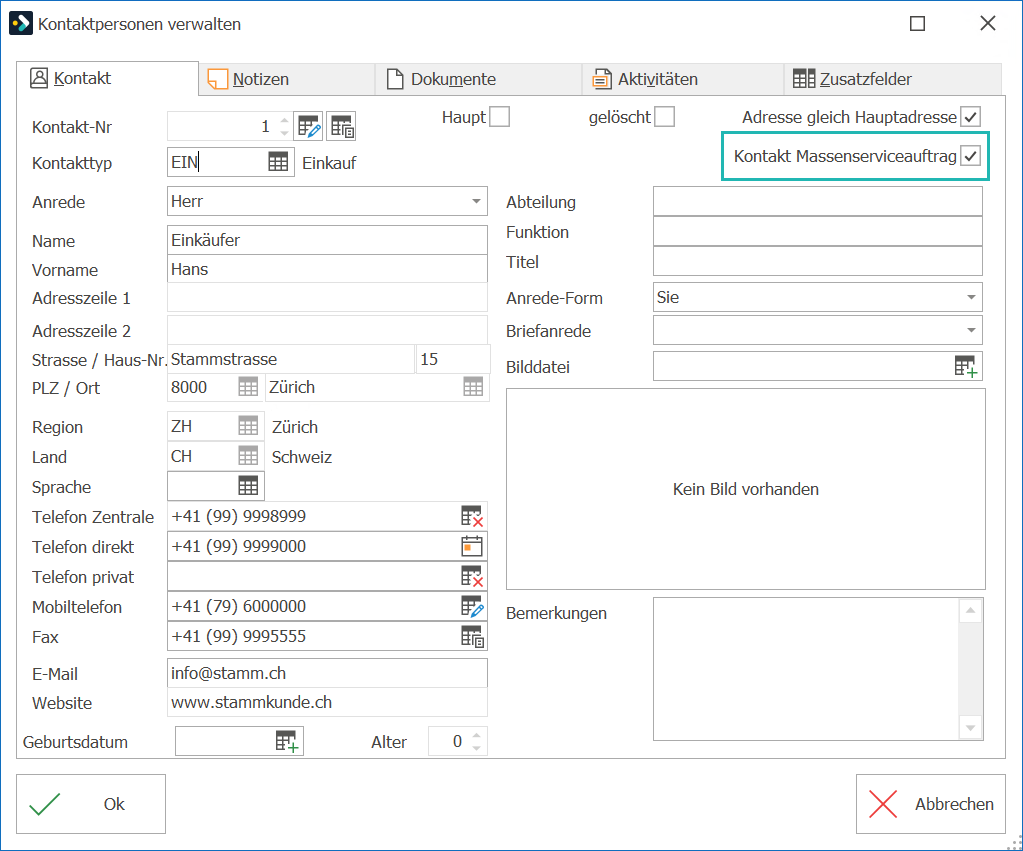The image size is (1023, 851).
Task: Uncheck Adresse gleich Hauptadresse
Action: (x=970, y=117)
